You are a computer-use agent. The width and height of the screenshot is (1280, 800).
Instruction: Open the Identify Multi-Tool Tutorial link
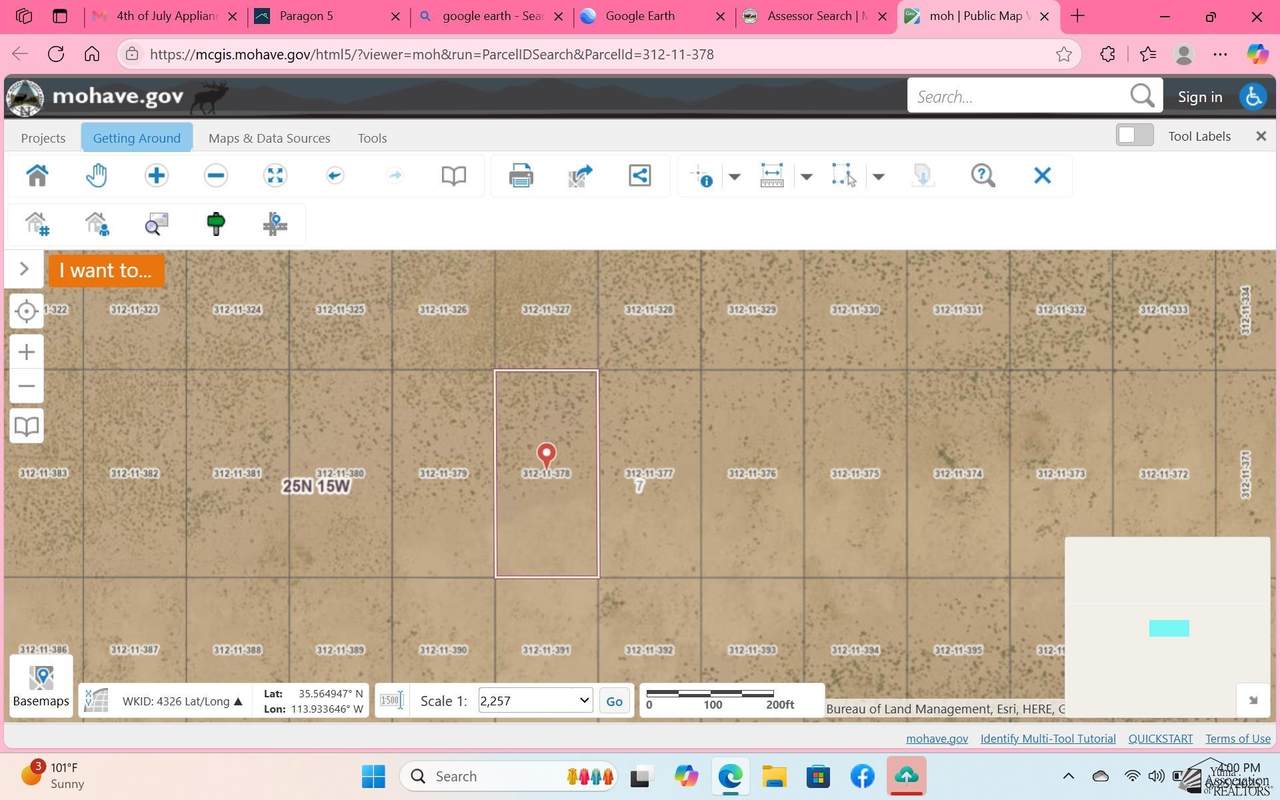1047,738
